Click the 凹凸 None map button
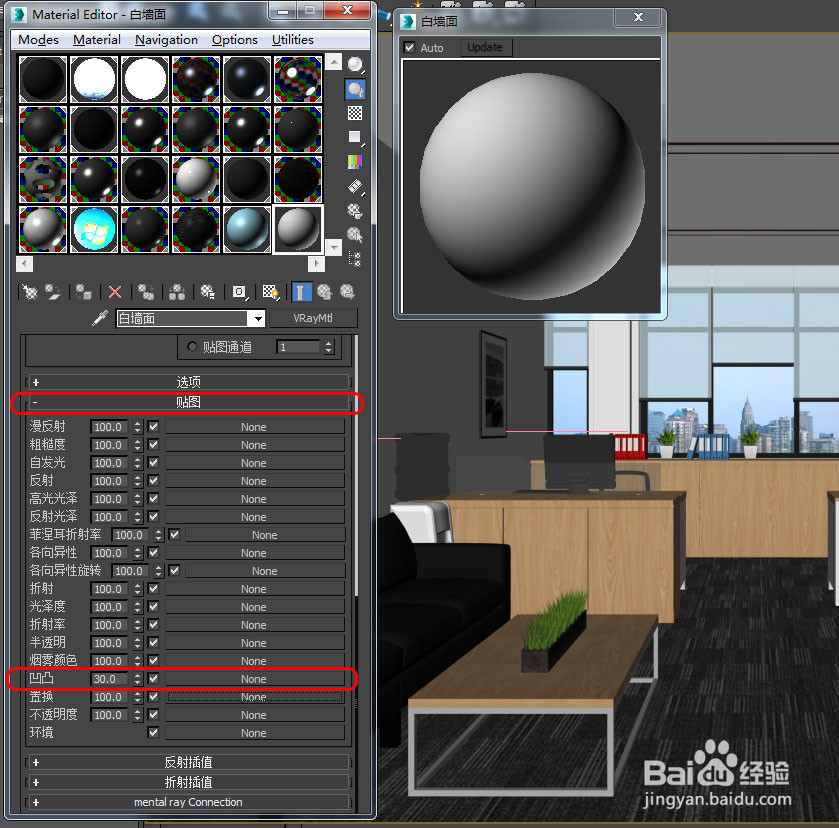 pos(254,679)
